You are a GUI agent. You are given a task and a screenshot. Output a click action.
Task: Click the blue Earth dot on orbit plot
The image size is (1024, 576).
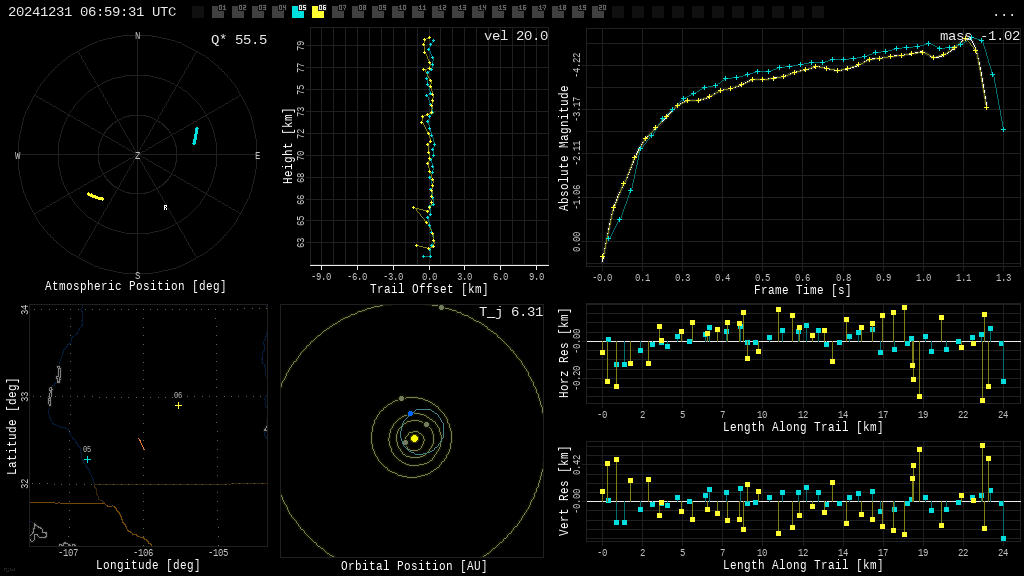click(410, 413)
